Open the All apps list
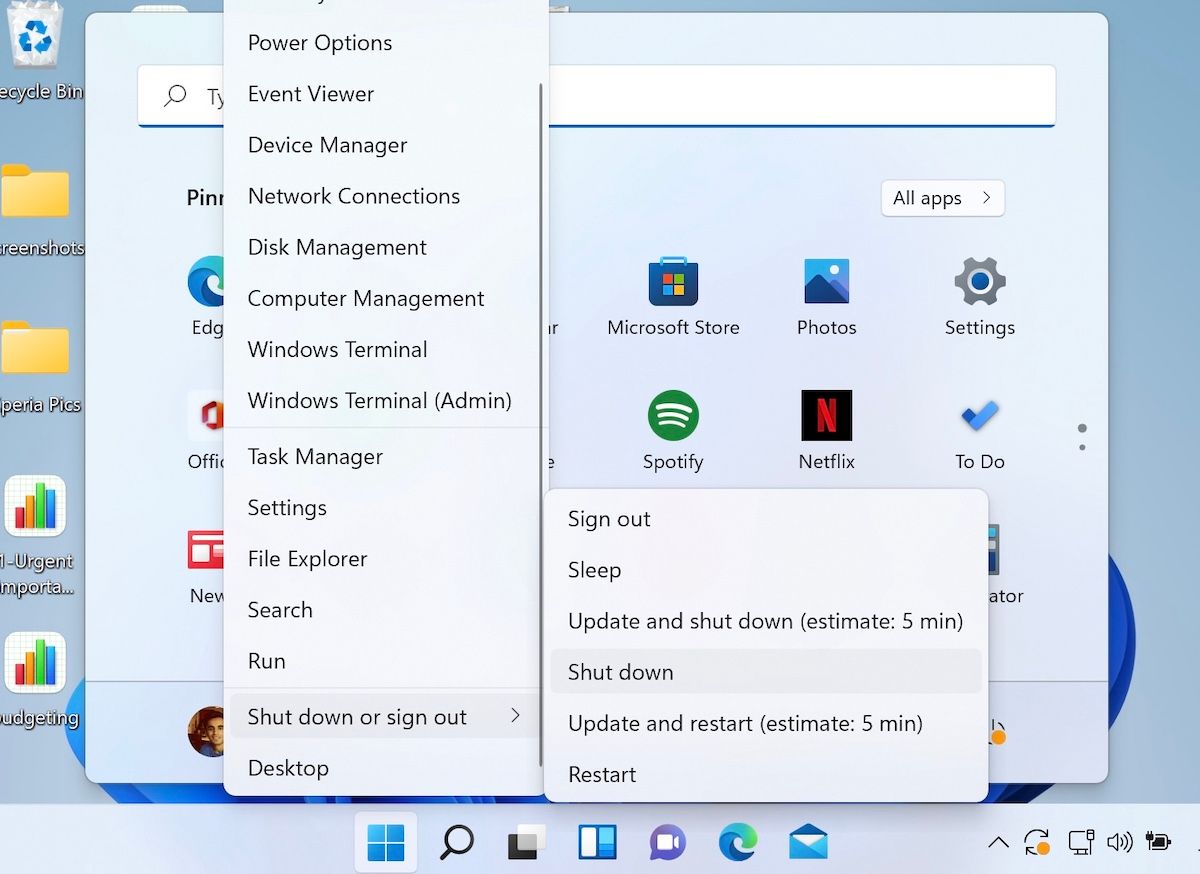This screenshot has height=874, width=1200. coord(941,198)
